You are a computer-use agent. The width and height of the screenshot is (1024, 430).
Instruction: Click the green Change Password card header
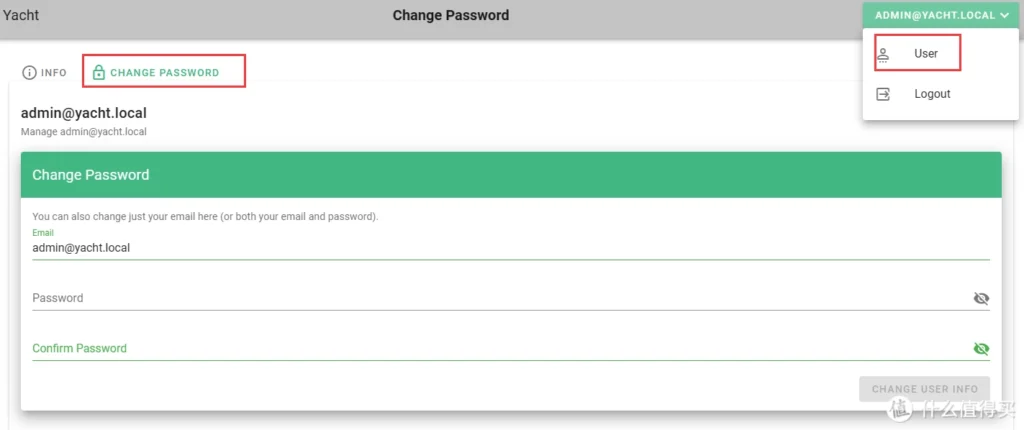tap(510, 175)
